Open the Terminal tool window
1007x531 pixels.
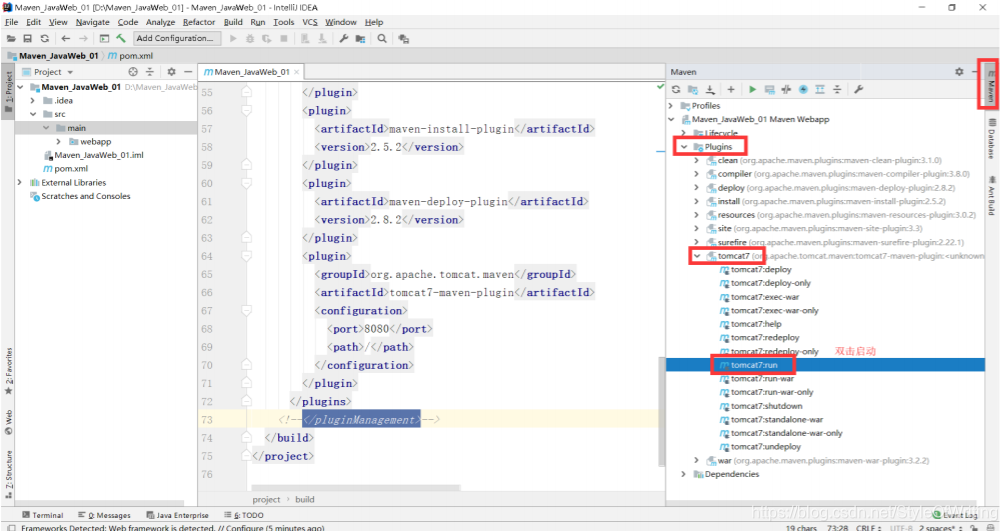pos(42,515)
